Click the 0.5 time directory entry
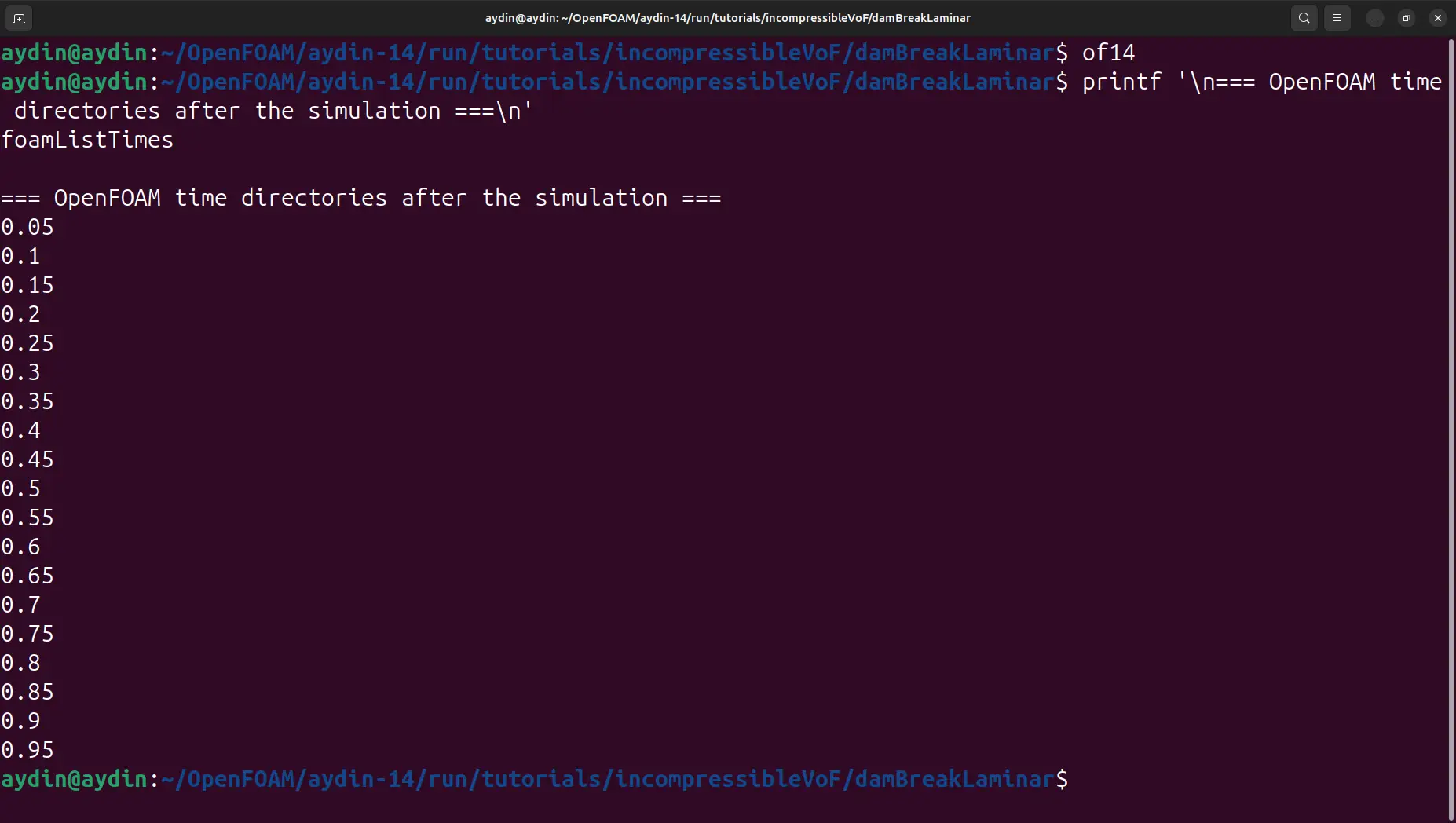 click(x=21, y=489)
